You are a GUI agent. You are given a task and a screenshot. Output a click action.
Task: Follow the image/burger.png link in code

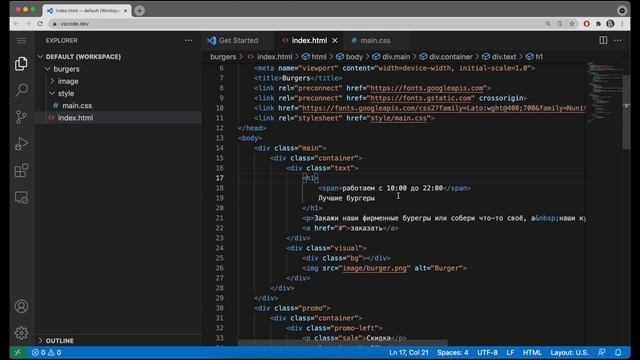point(375,268)
